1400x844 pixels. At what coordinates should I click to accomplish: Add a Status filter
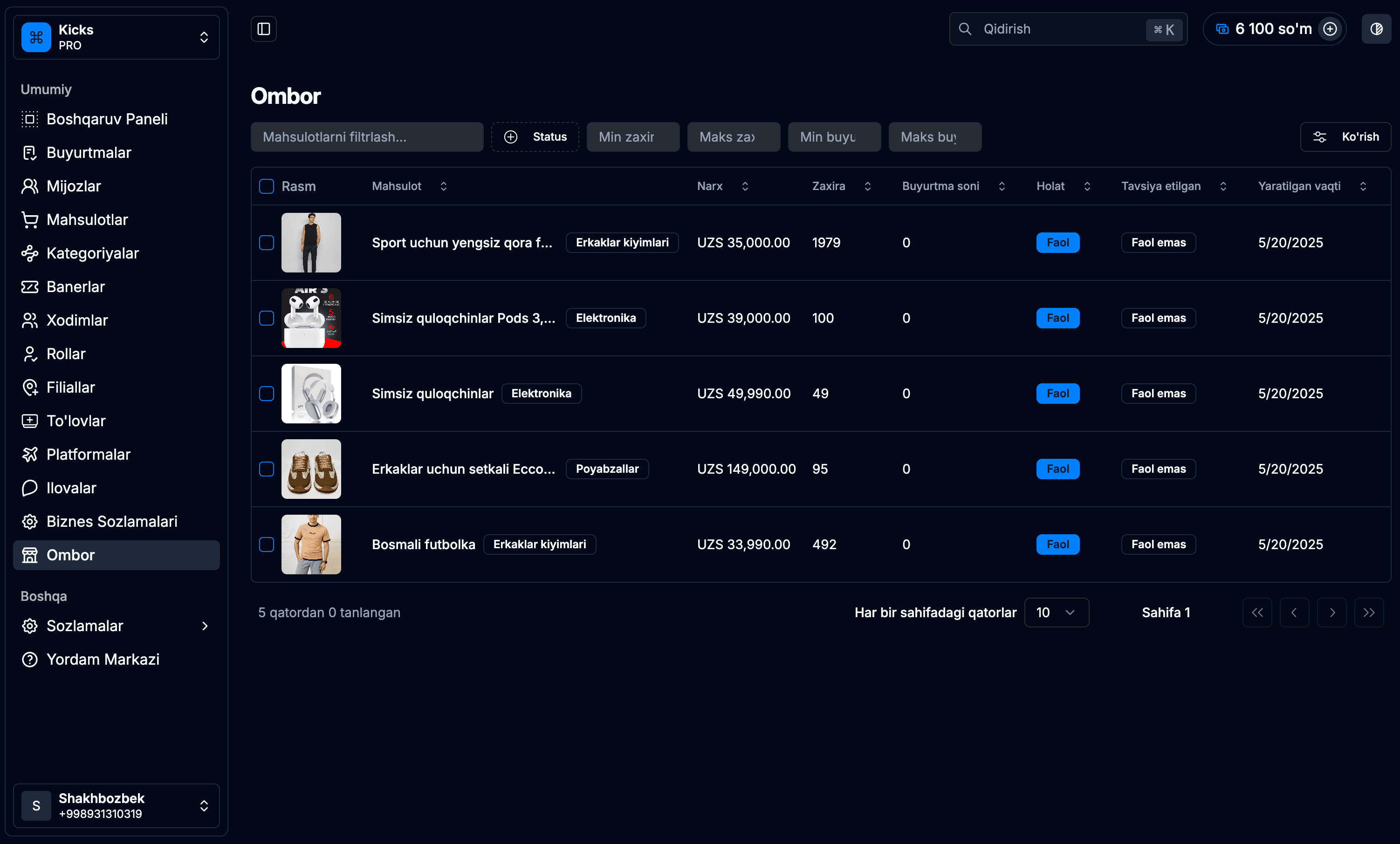point(535,137)
